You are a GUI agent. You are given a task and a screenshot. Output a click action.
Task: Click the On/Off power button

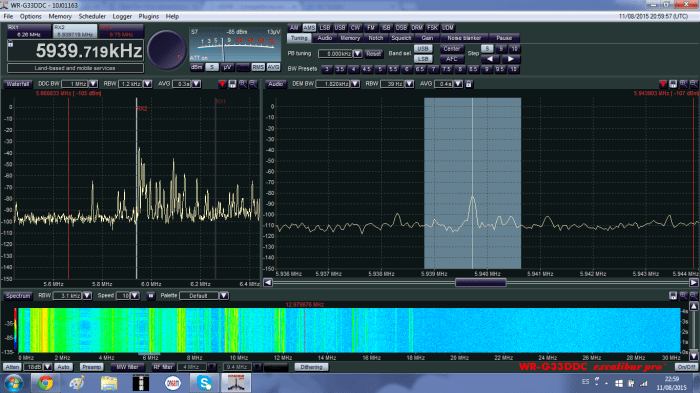click(686, 367)
